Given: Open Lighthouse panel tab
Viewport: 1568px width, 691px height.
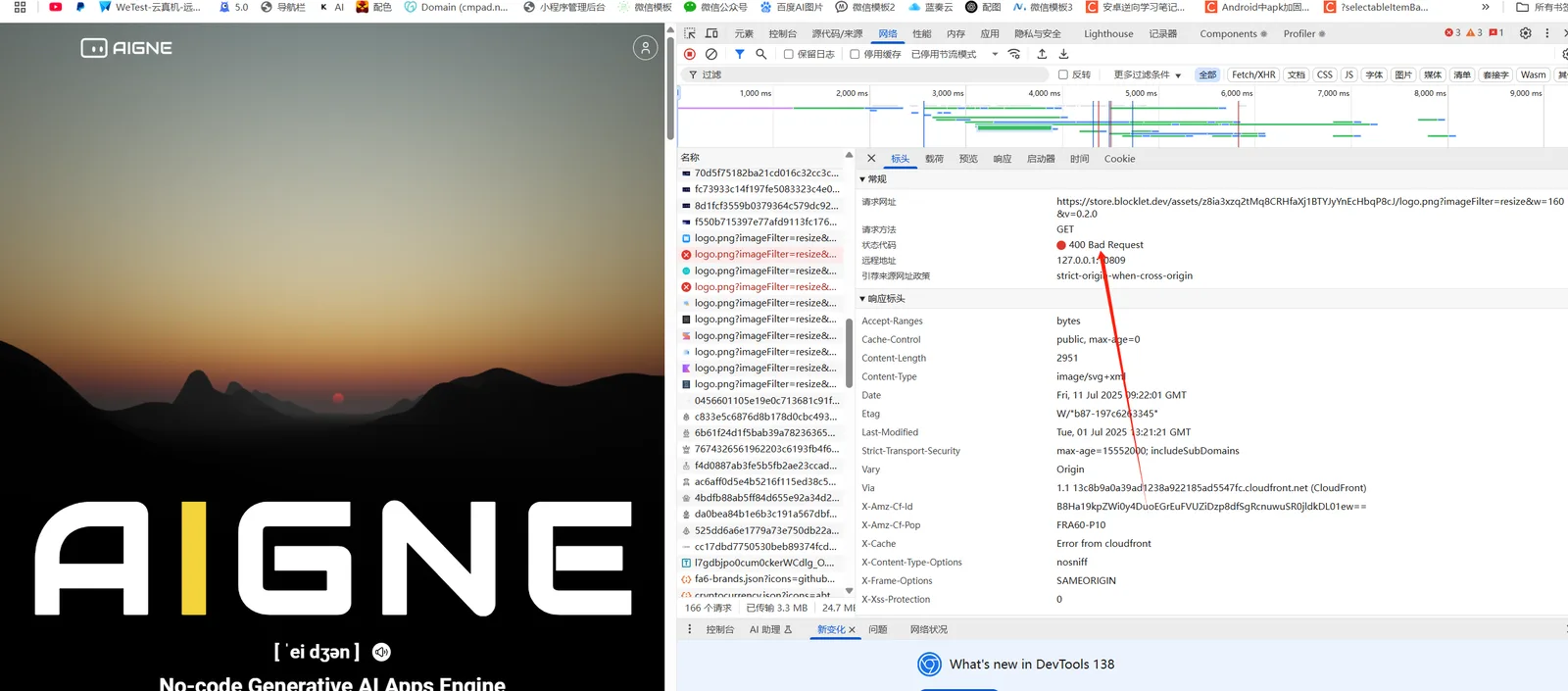Looking at the screenshot, I should (1108, 33).
